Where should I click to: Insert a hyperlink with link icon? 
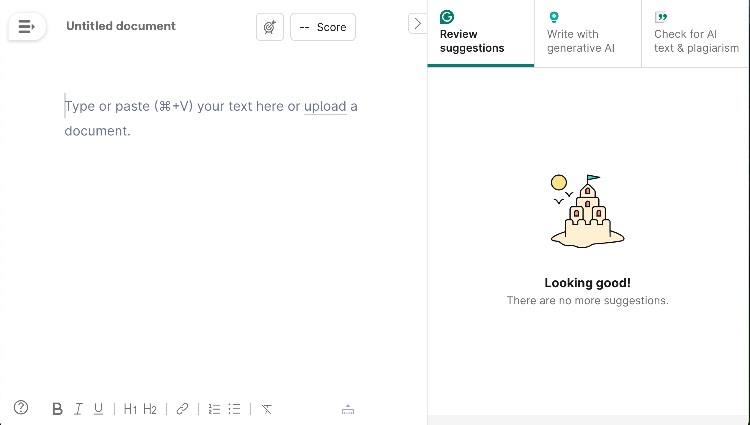(x=182, y=409)
